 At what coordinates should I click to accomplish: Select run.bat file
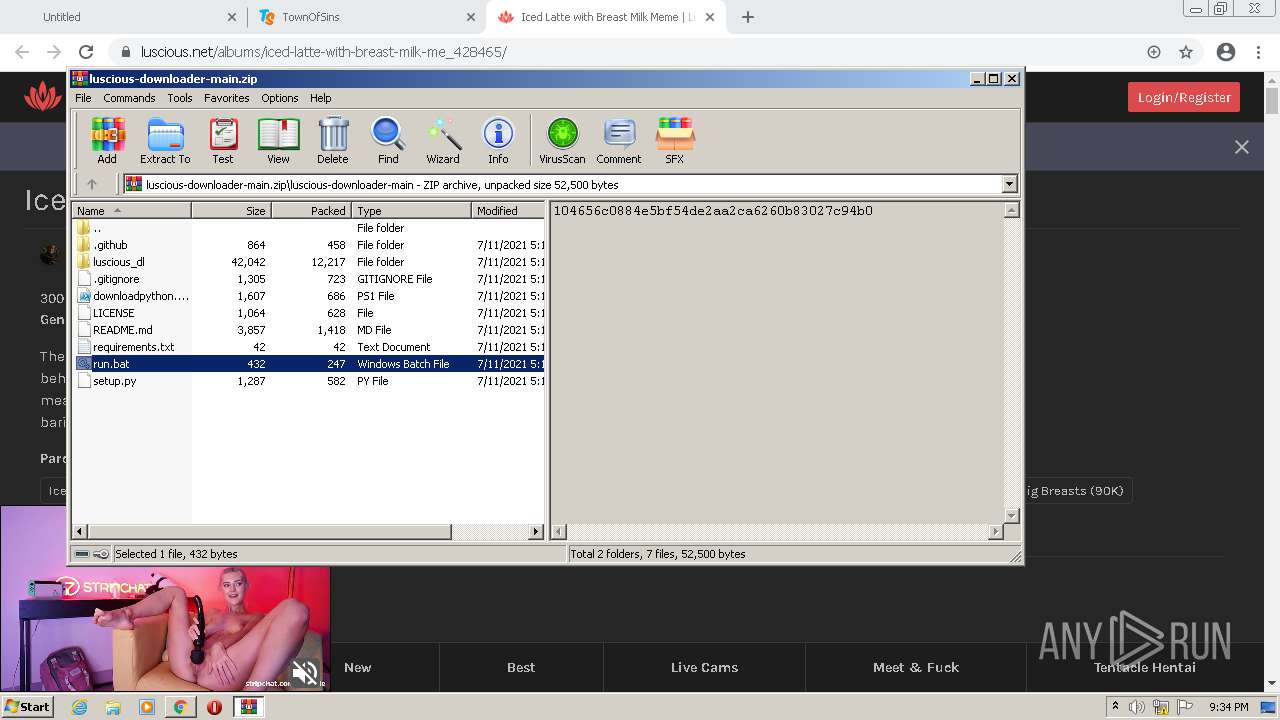[x=309, y=364]
